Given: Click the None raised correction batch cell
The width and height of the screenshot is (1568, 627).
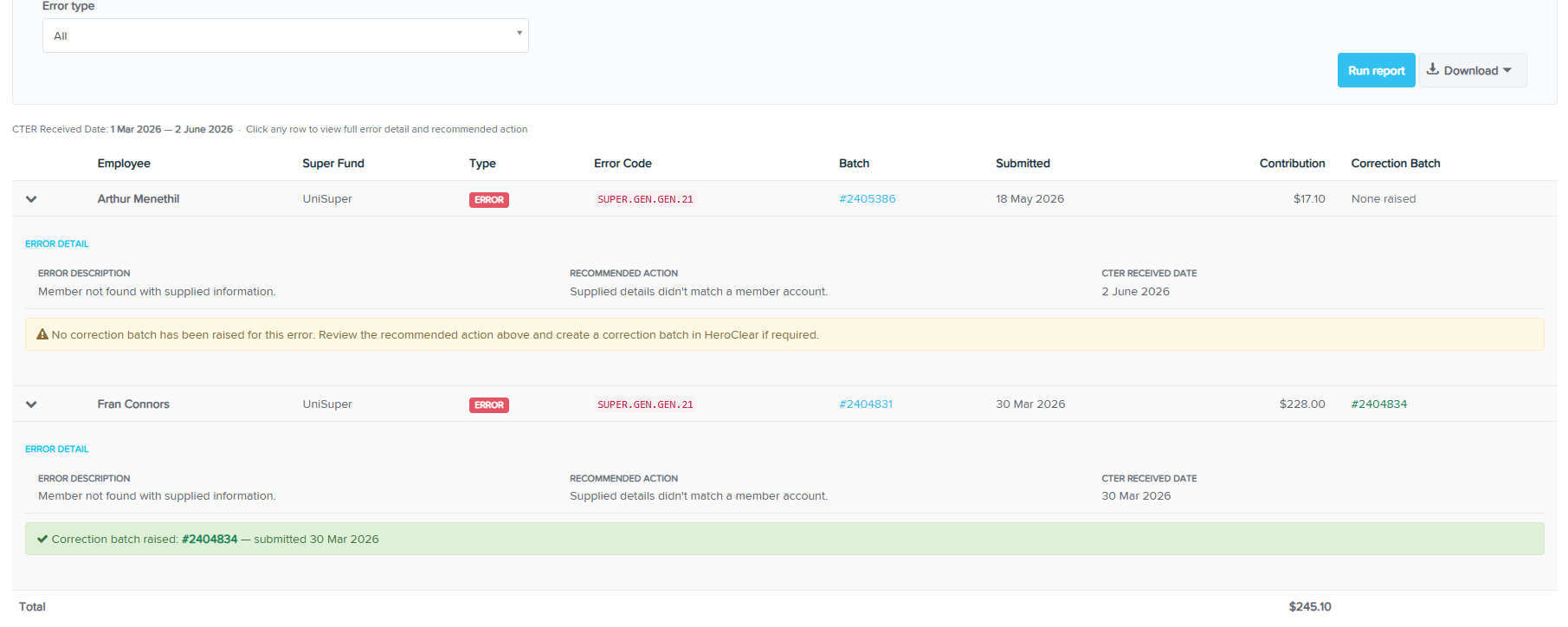Looking at the screenshot, I should click(x=1384, y=199).
